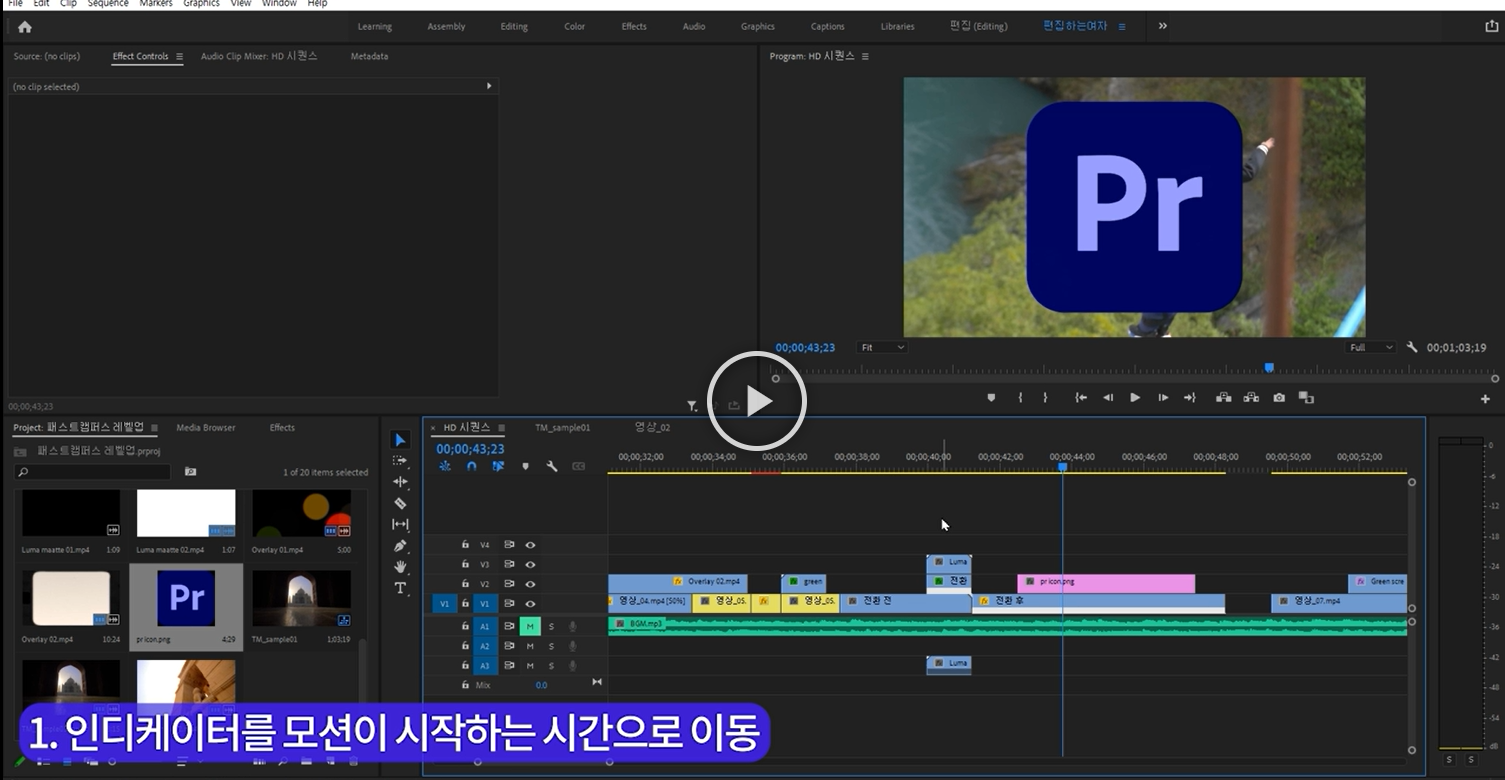Click the timeline playhead on the ruler

[1062, 467]
